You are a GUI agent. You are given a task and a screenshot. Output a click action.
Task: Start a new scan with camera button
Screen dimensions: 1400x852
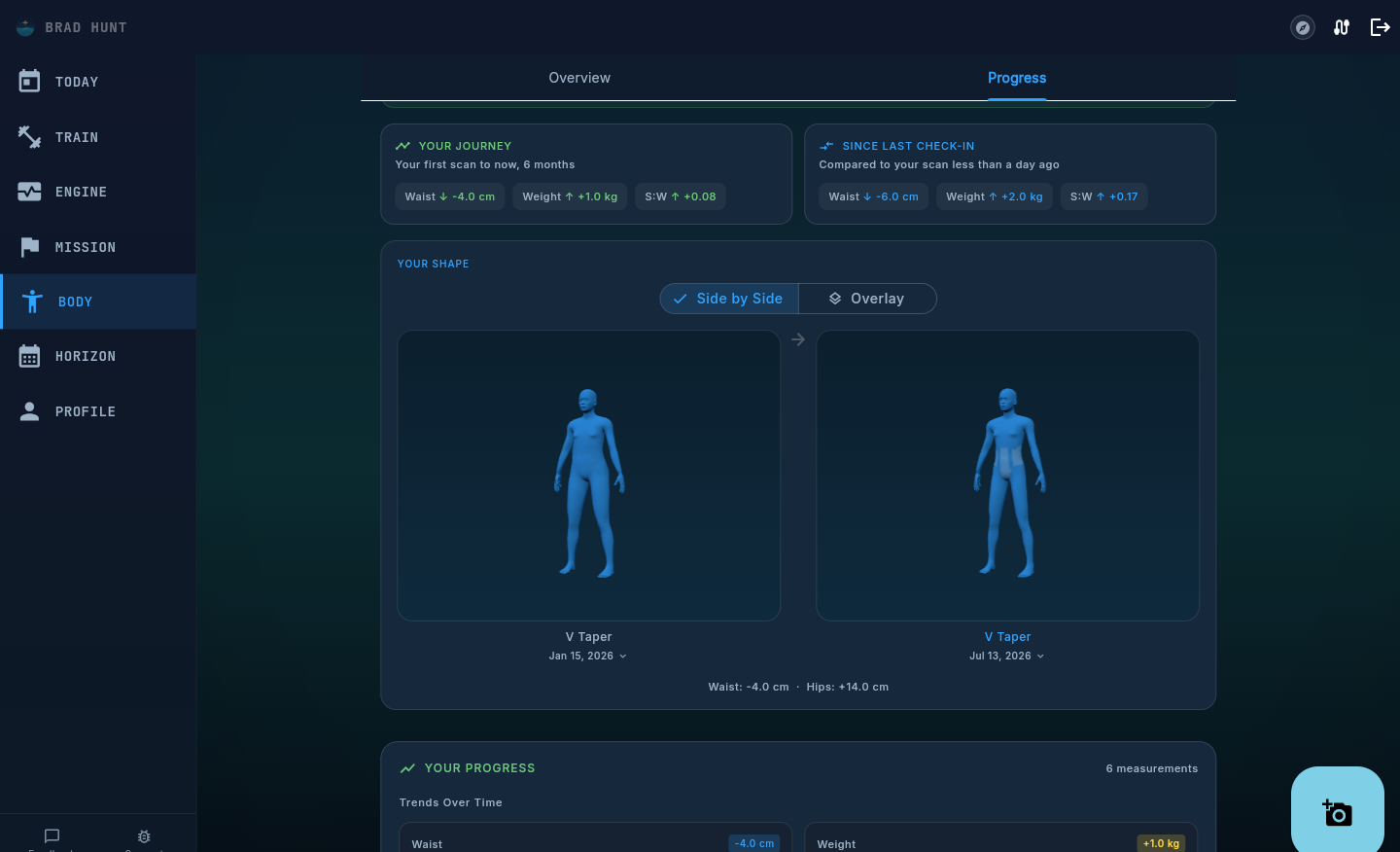pyautogui.click(x=1338, y=812)
